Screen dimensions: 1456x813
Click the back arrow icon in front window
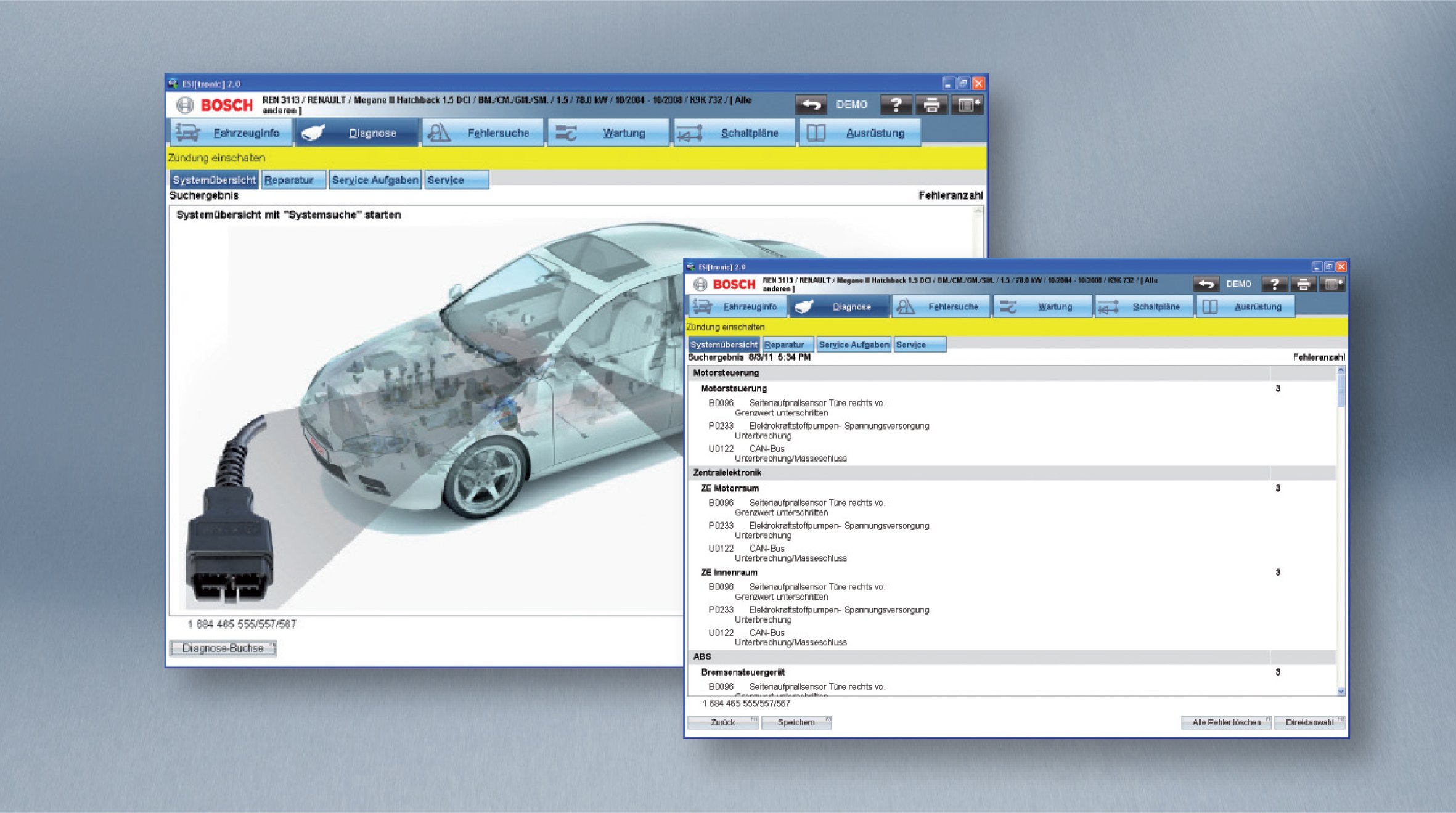[x=1206, y=284]
